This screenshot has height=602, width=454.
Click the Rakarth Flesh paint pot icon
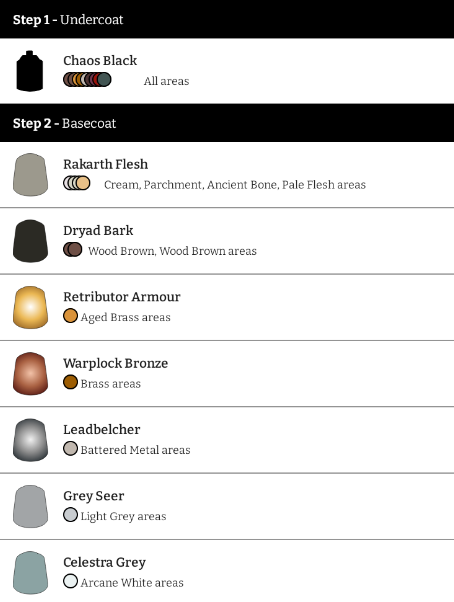coord(30,175)
